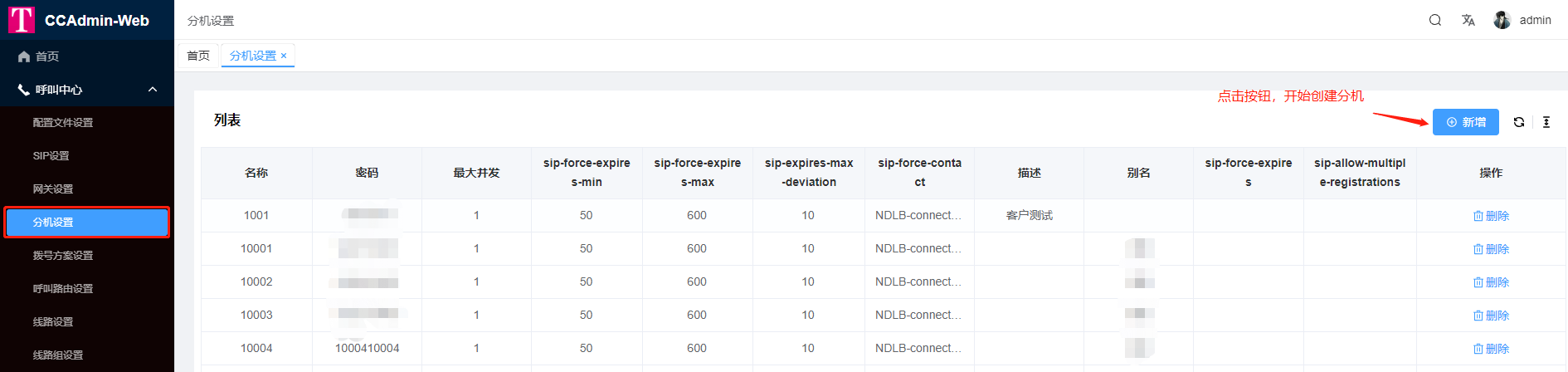
Task: Open table density/column height settings icon
Action: [x=1546, y=122]
